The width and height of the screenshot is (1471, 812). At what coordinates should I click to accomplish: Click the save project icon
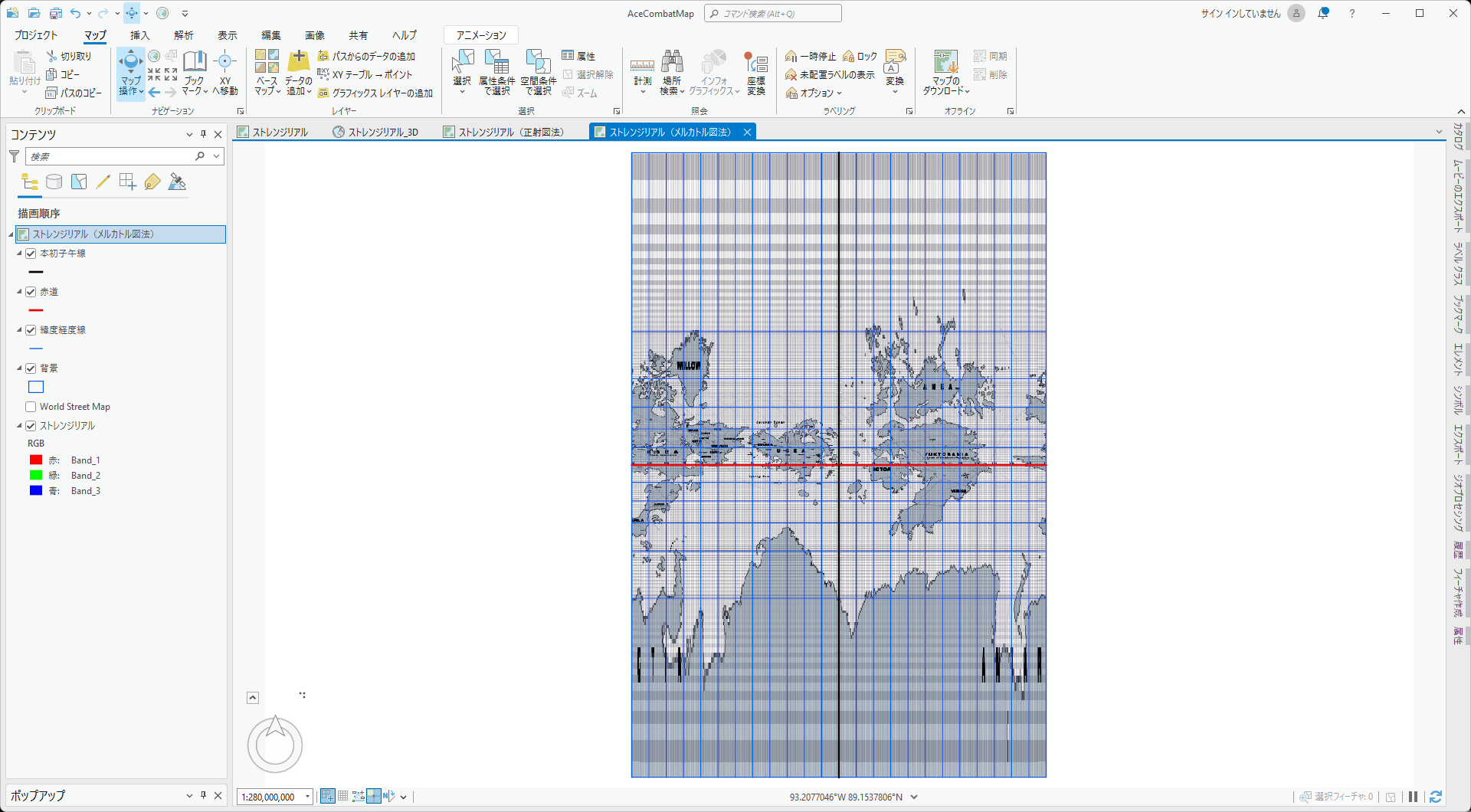click(x=55, y=13)
